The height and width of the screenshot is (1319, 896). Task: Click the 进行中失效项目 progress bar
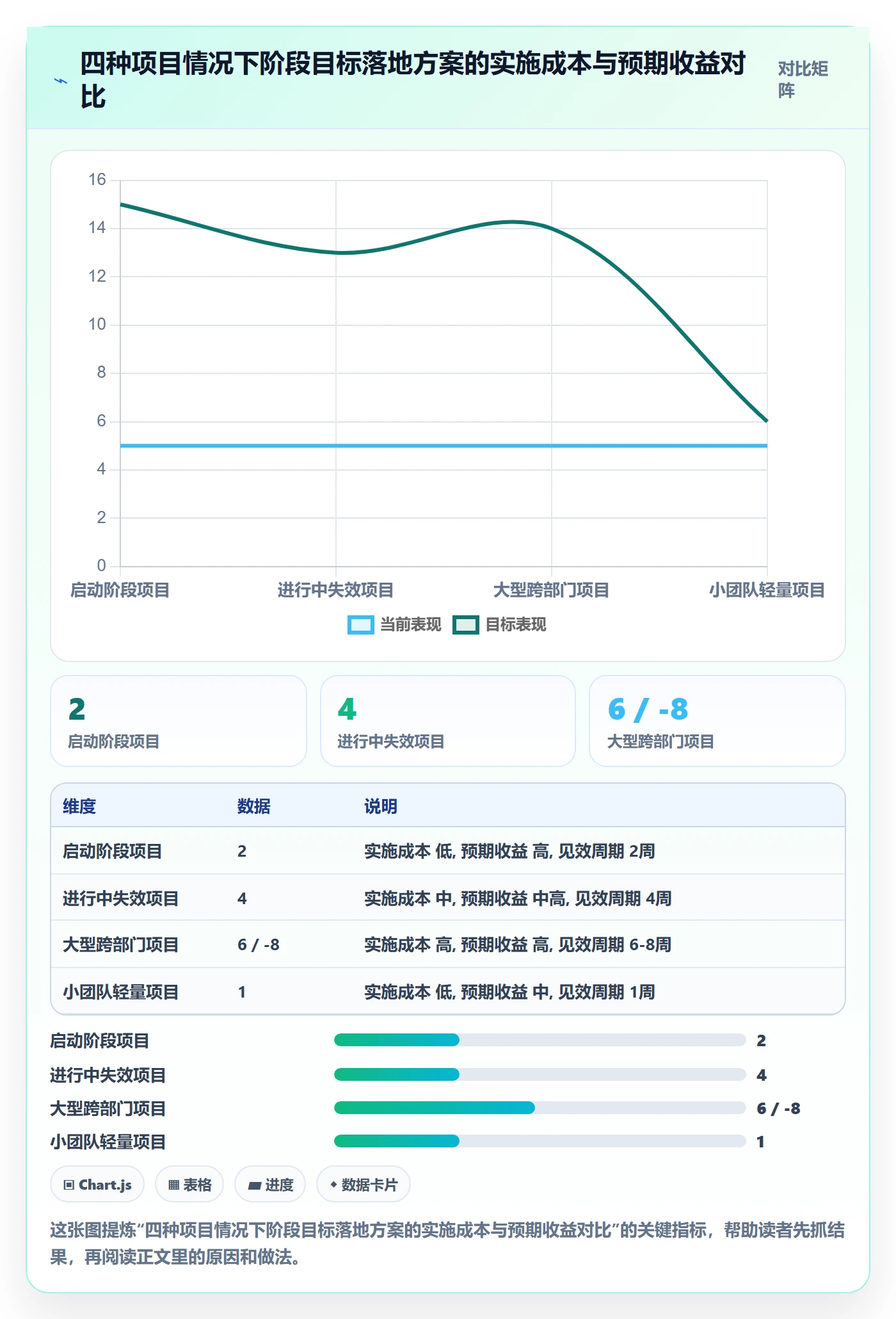point(540,1074)
